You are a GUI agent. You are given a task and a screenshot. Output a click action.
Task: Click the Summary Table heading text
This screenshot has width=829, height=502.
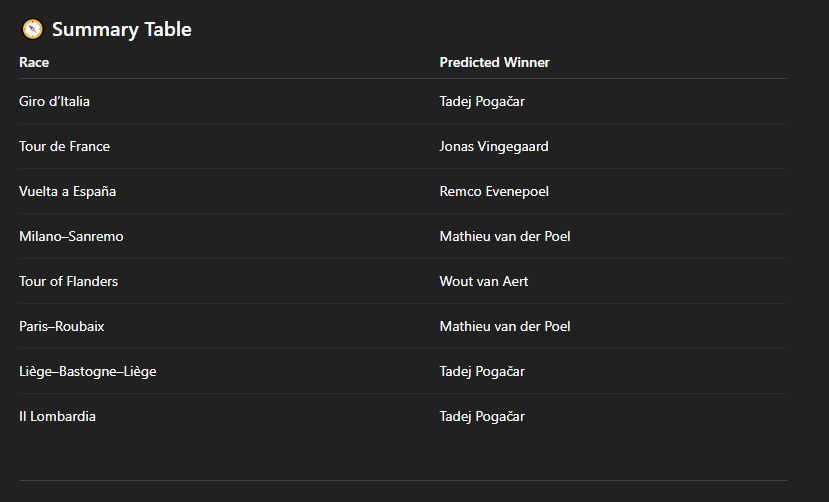121,30
